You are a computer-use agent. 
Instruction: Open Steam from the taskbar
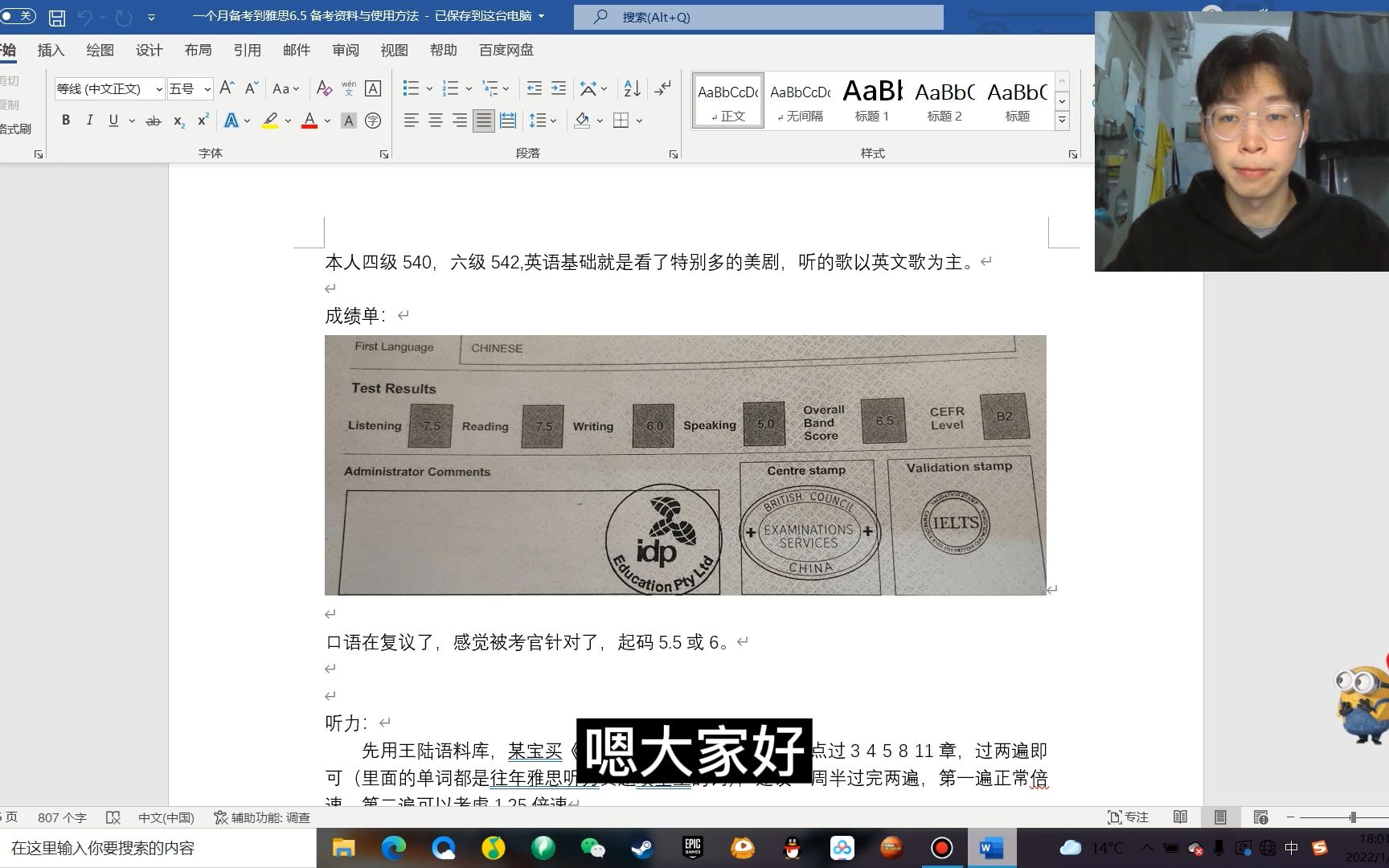tap(642, 848)
